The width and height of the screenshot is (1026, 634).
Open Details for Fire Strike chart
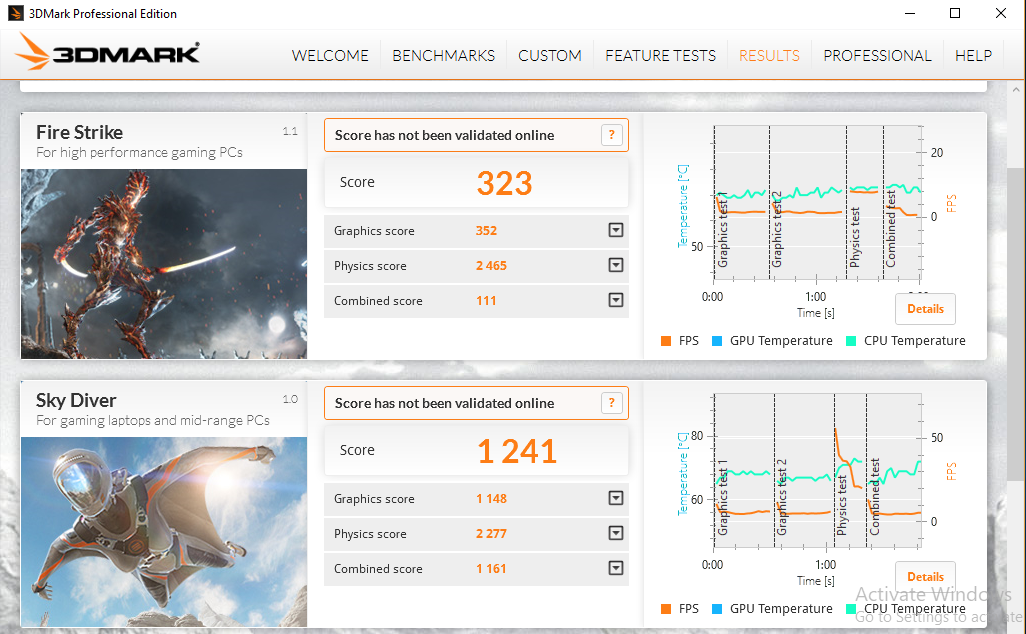(x=925, y=309)
